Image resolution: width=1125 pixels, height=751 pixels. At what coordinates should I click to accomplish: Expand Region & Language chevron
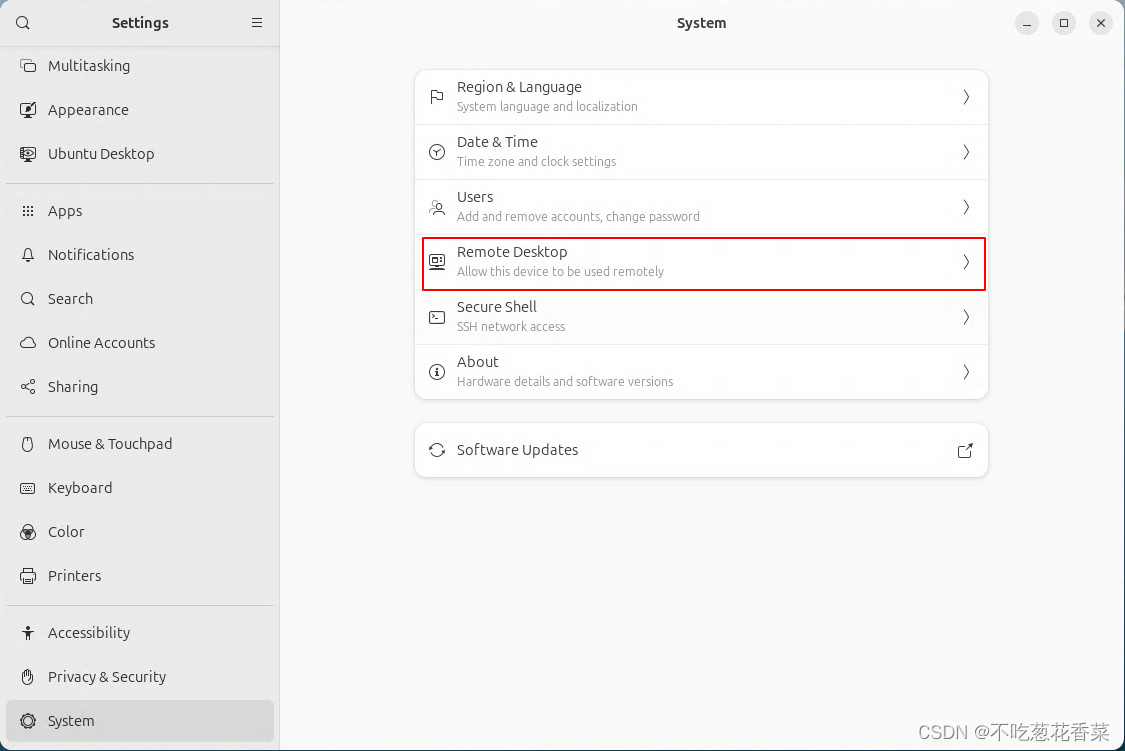tap(966, 97)
